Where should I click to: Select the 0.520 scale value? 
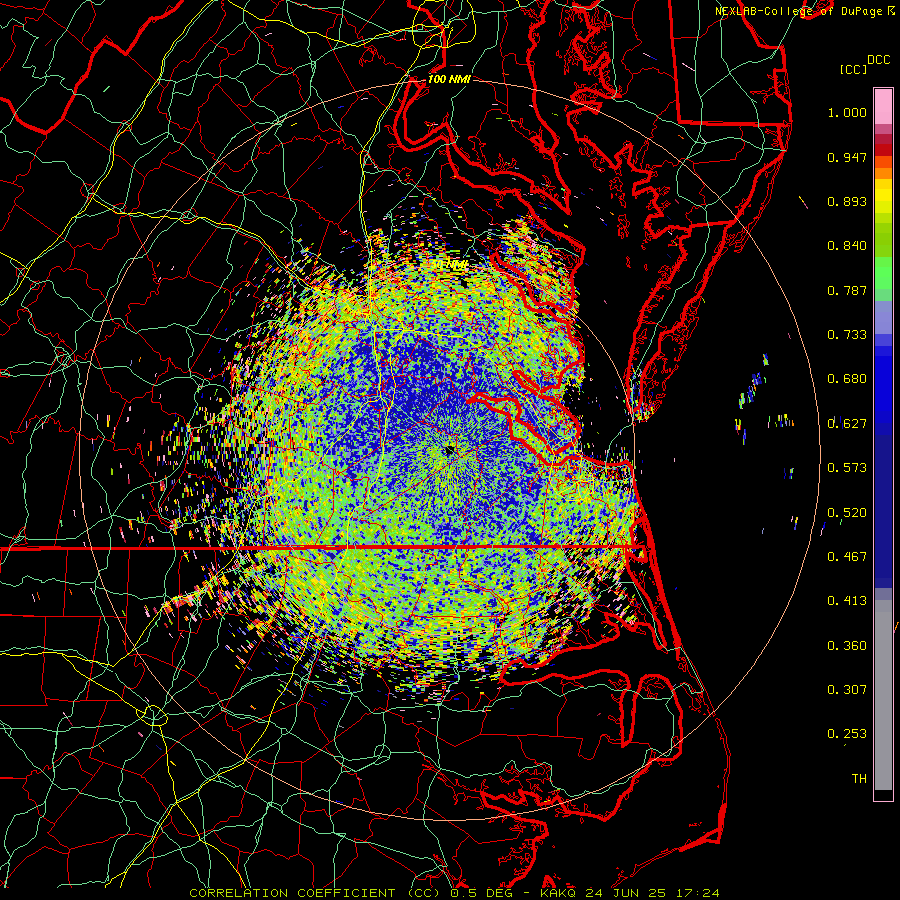pos(847,513)
